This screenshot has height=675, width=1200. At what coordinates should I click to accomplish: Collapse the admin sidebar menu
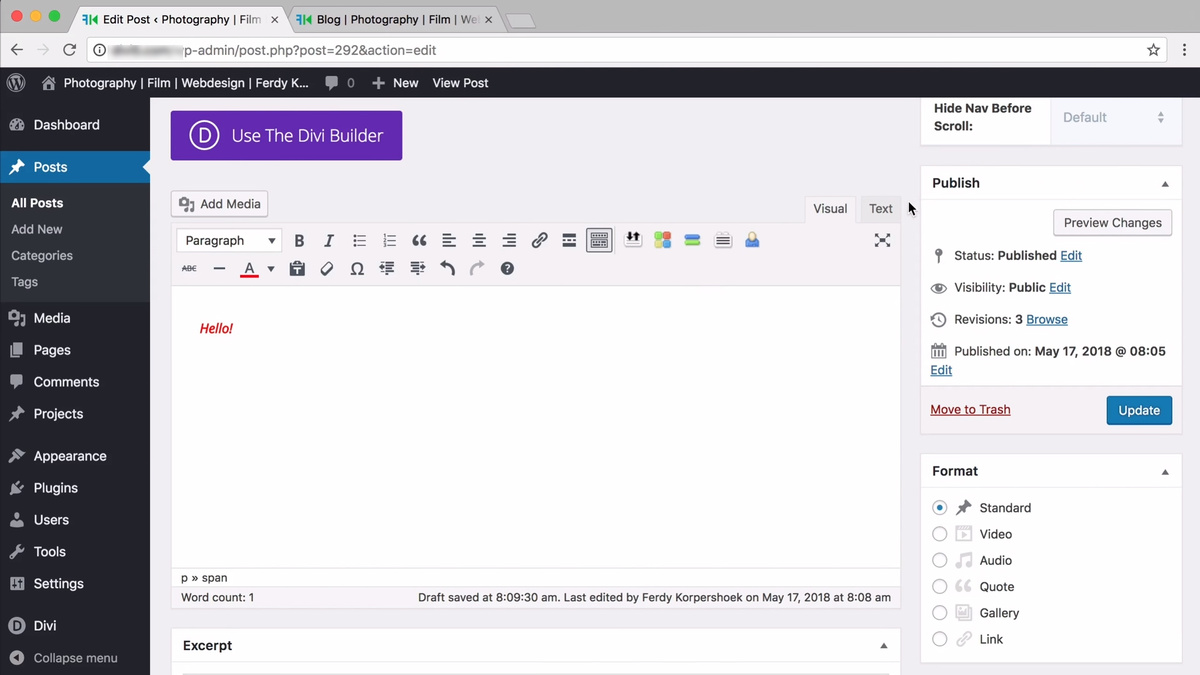click(75, 658)
